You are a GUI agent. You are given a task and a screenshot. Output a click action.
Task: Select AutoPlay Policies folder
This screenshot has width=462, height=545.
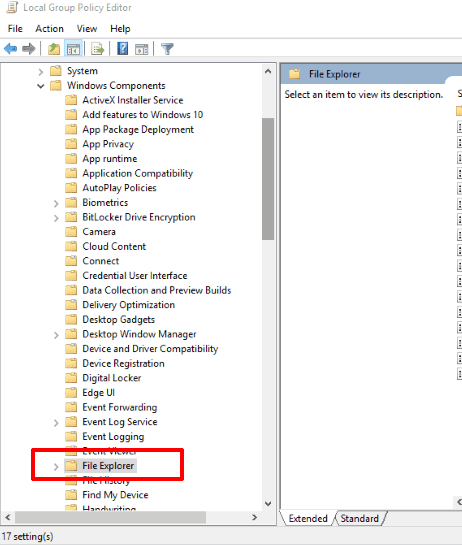119,188
